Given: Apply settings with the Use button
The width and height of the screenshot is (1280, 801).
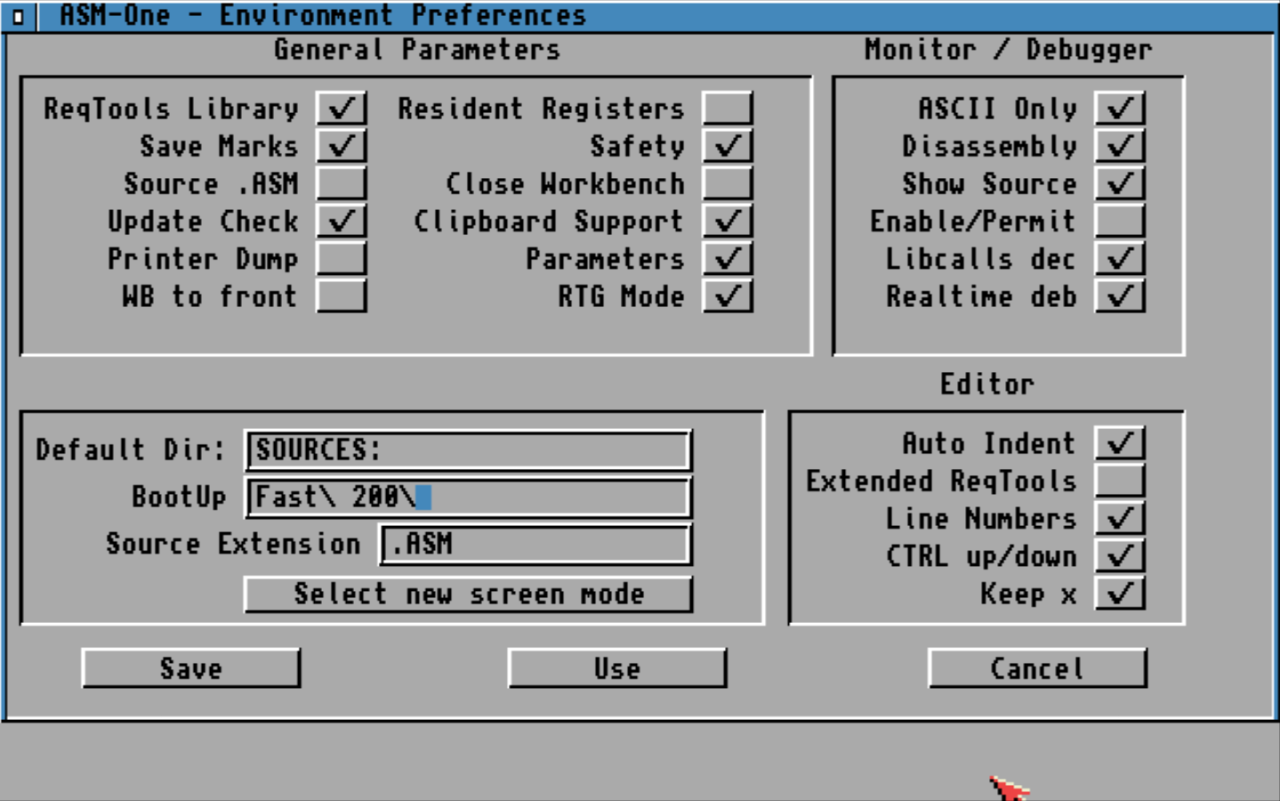Looking at the screenshot, I should 617,668.
